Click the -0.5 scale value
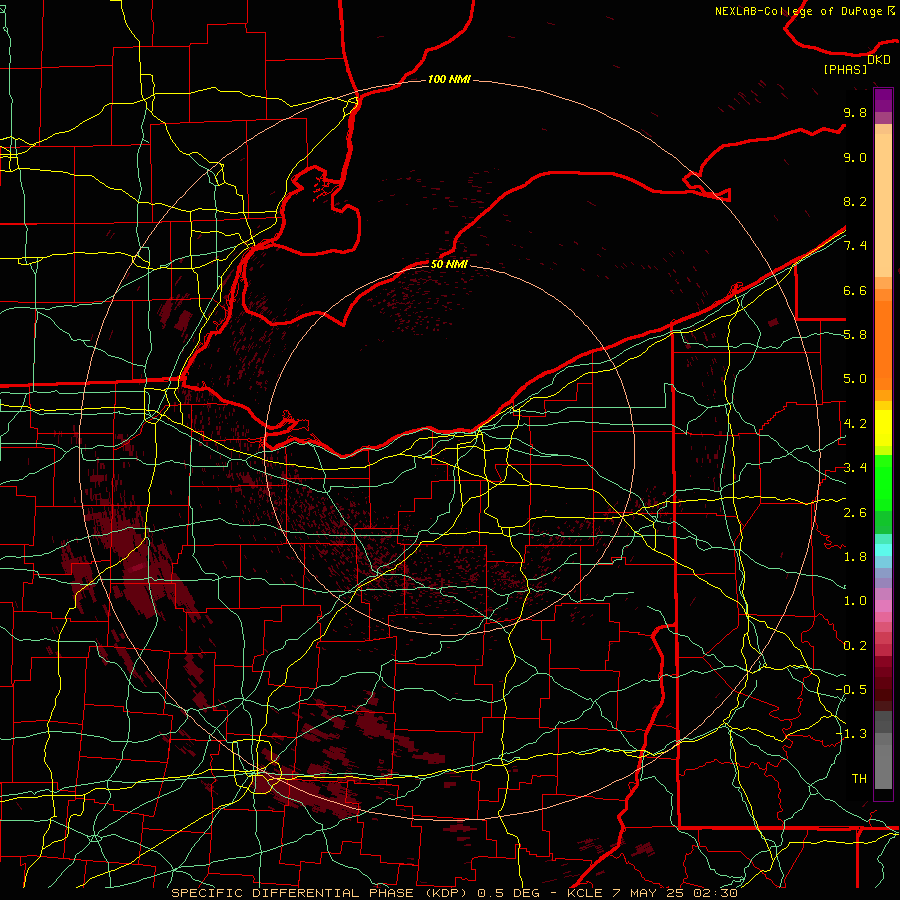The width and height of the screenshot is (900, 900). pos(851,690)
